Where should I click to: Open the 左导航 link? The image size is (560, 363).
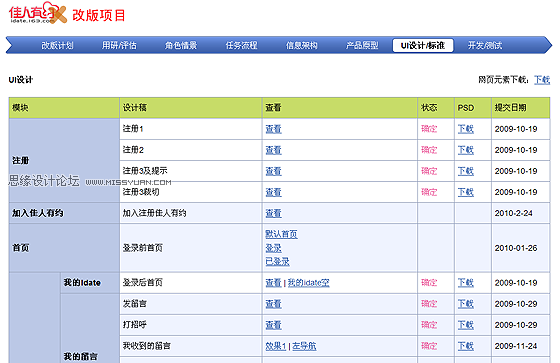point(304,346)
